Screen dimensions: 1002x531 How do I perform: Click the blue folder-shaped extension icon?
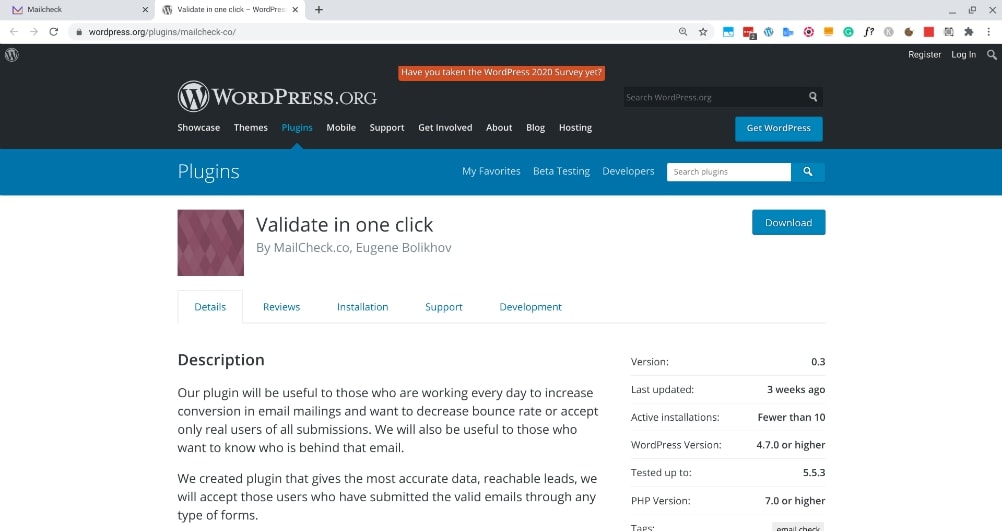788,31
